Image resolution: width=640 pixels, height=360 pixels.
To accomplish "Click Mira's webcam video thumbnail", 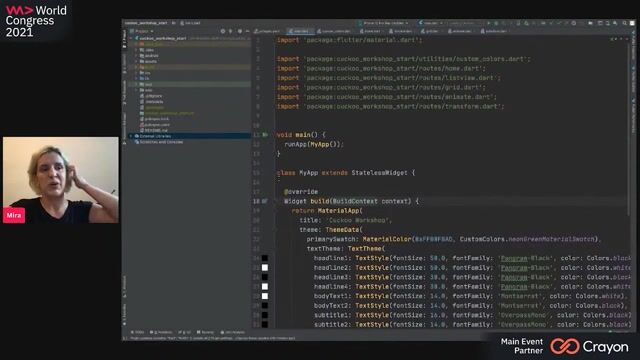I will (61, 180).
